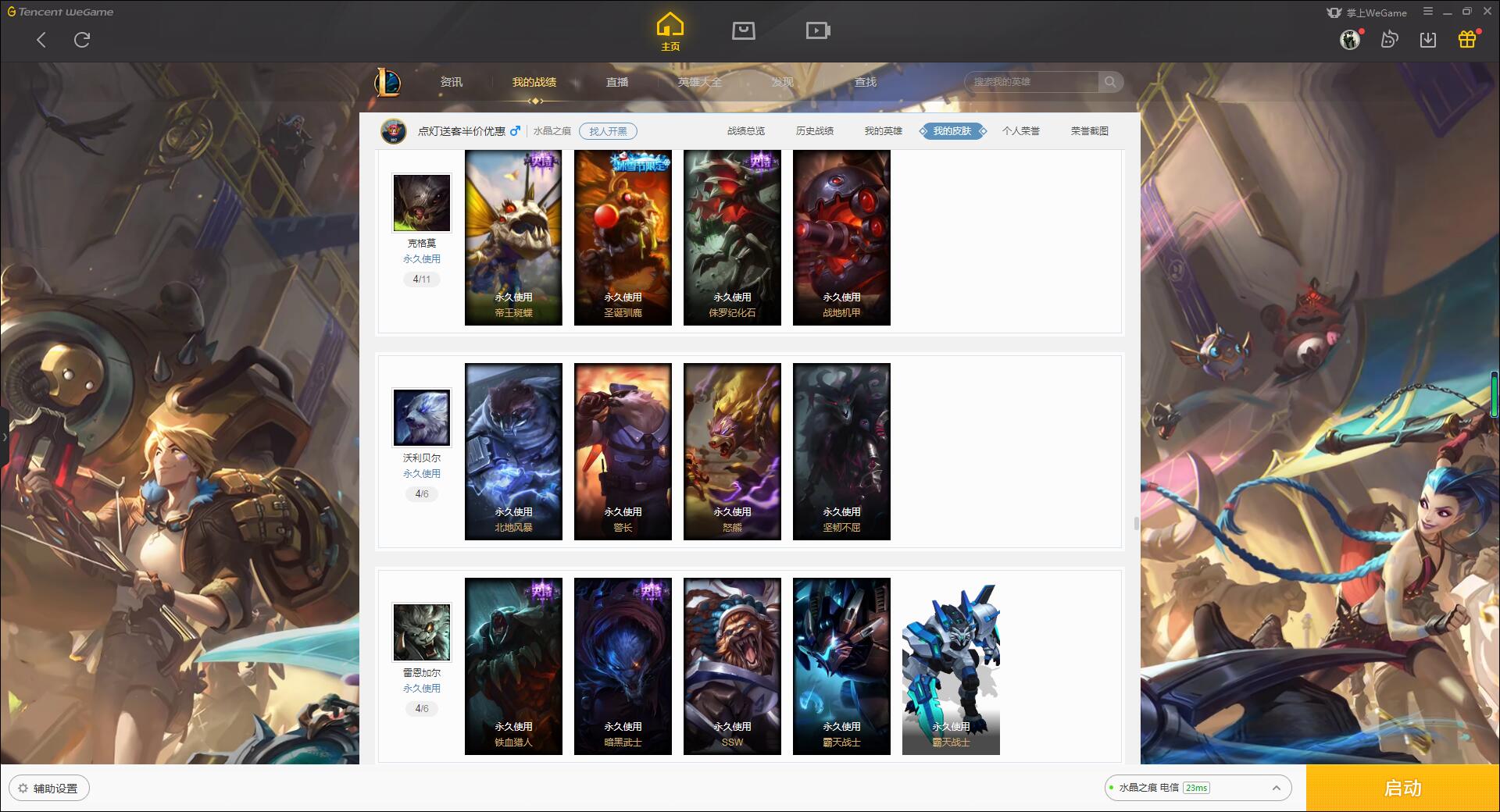1500x812 pixels.
Task: Open the 侏罗纪化石 skin card
Action: 732,237
